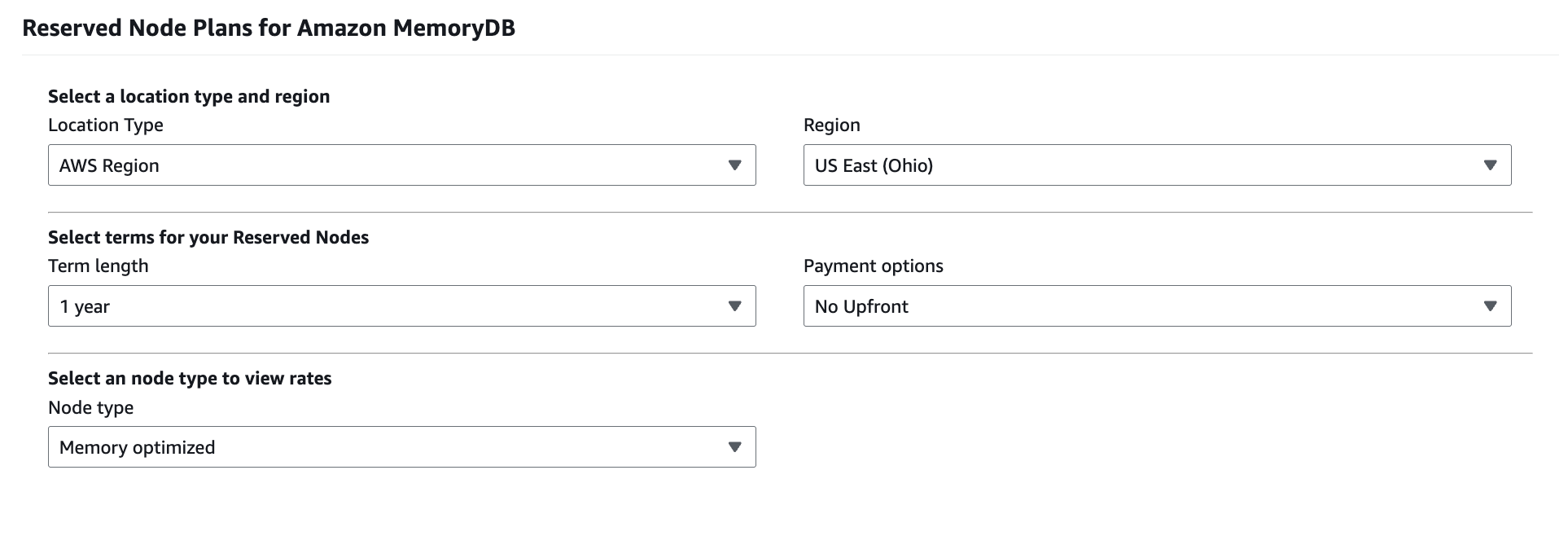Image resolution: width=1568 pixels, height=536 pixels.
Task: Click the 'Payment options' field label
Action: click(873, 266)
